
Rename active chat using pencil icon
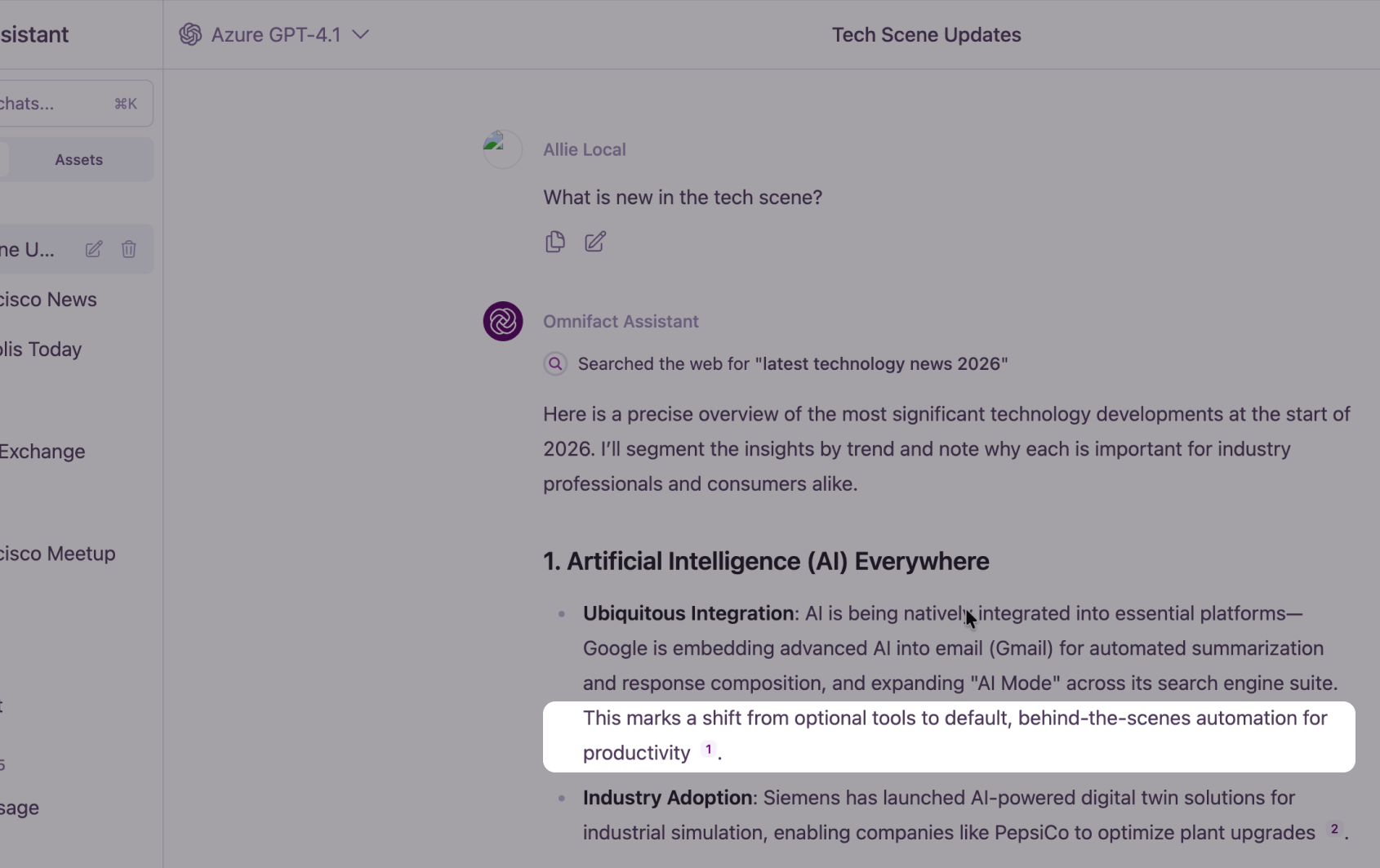[93, 249]
